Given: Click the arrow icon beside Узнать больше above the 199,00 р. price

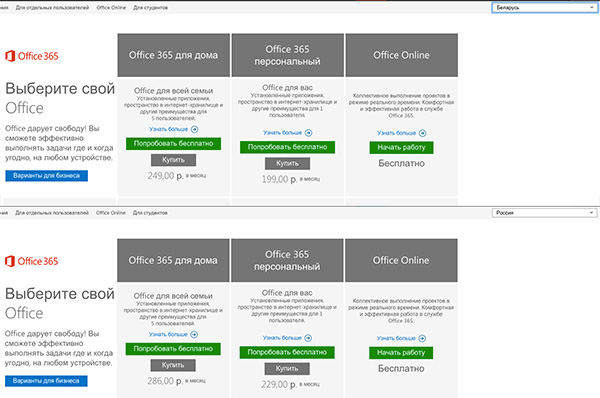Looking at the screenshot, I should click(308, 133).
